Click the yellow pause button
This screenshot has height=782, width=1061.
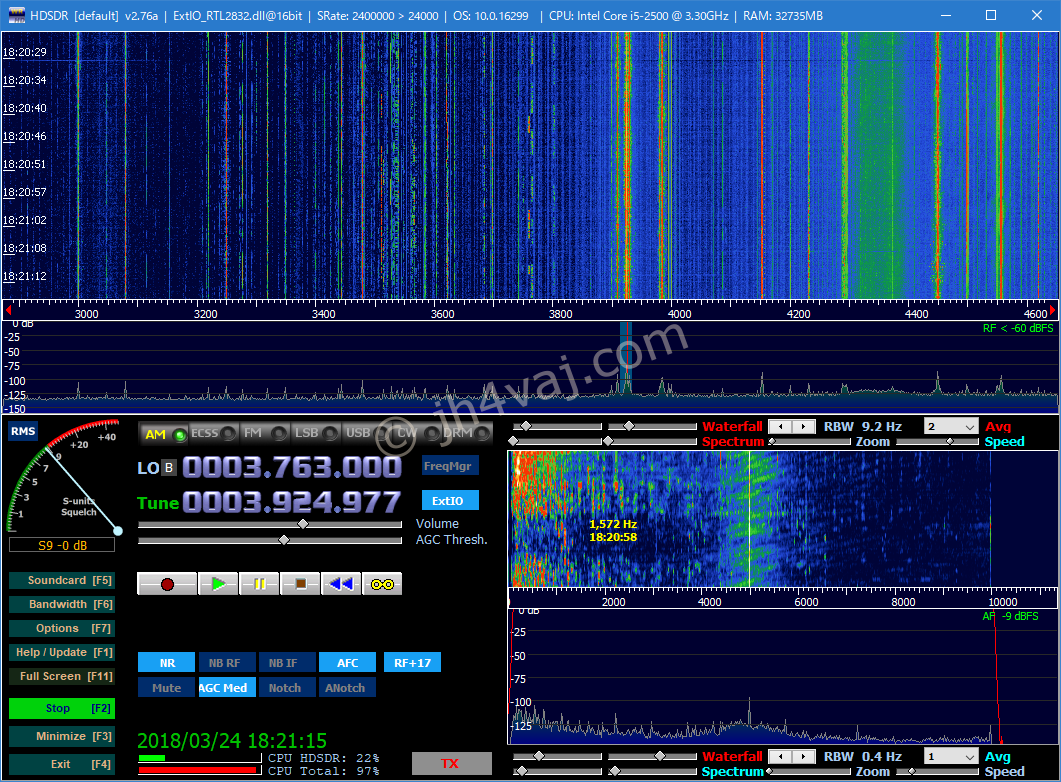(x=259, y=584)
